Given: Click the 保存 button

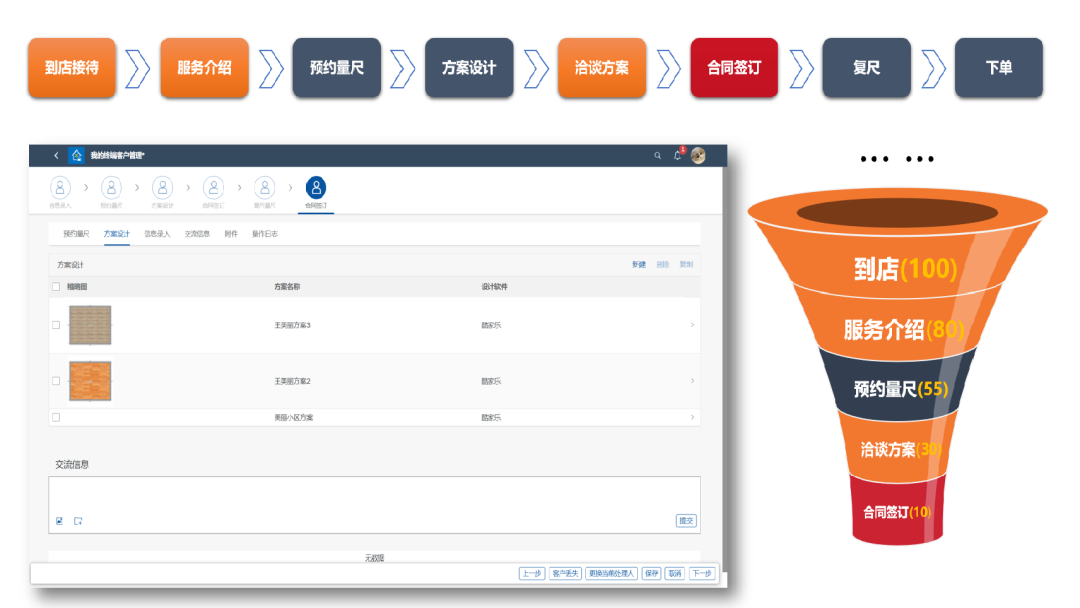Looking at the screenshot, I should pyautogui.click(x=651, y=574).
